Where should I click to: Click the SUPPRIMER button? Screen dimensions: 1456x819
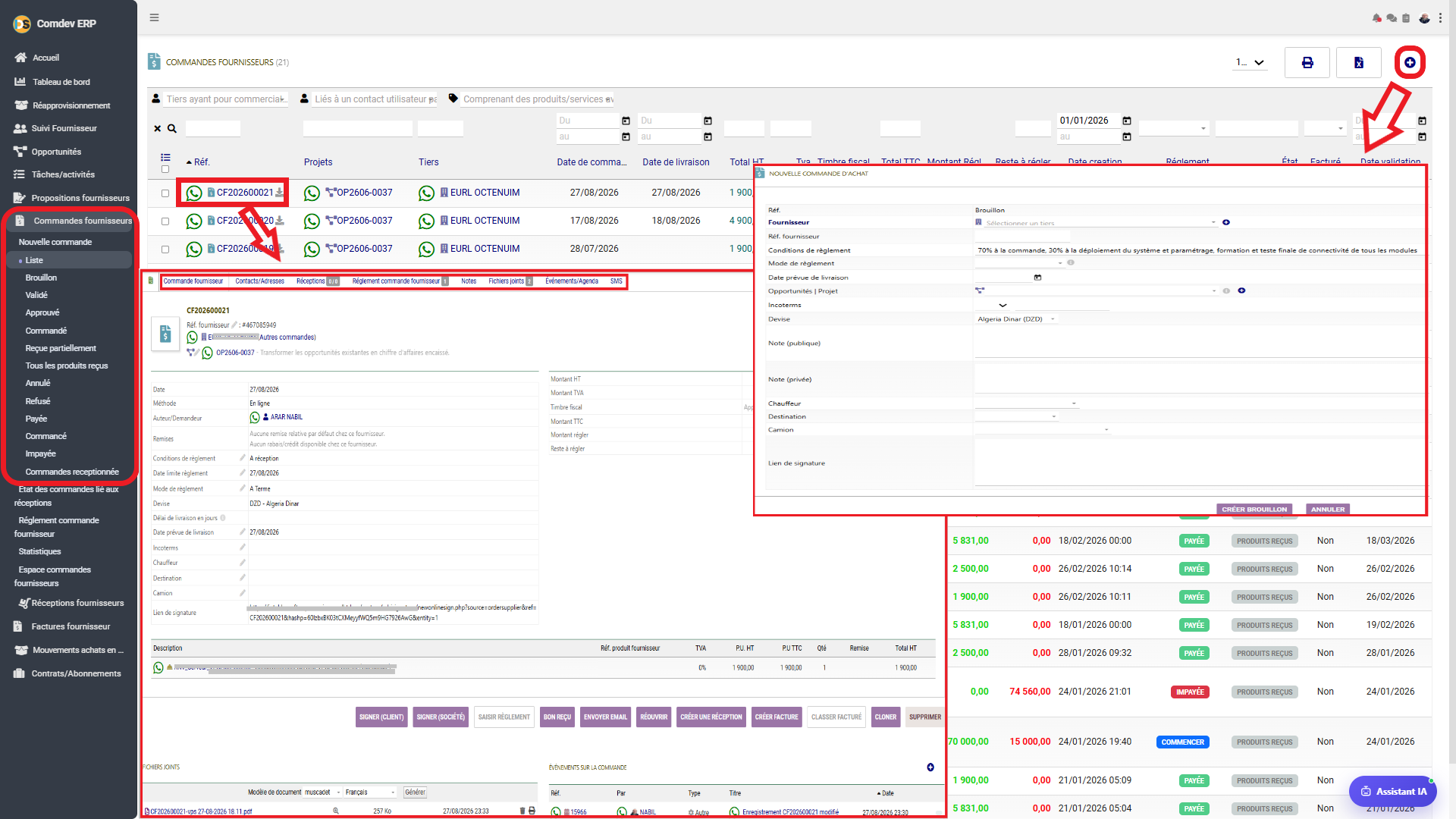[x=925, y=717]
